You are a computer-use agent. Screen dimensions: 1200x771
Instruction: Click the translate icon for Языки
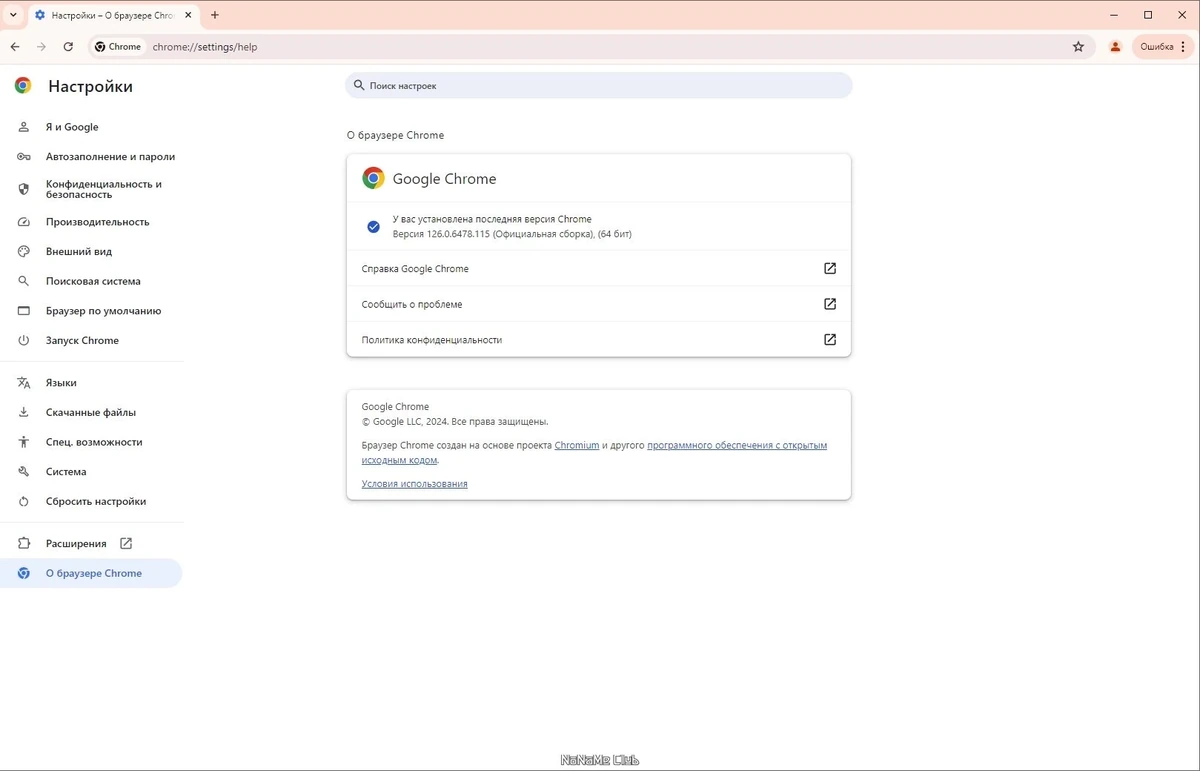24,383
